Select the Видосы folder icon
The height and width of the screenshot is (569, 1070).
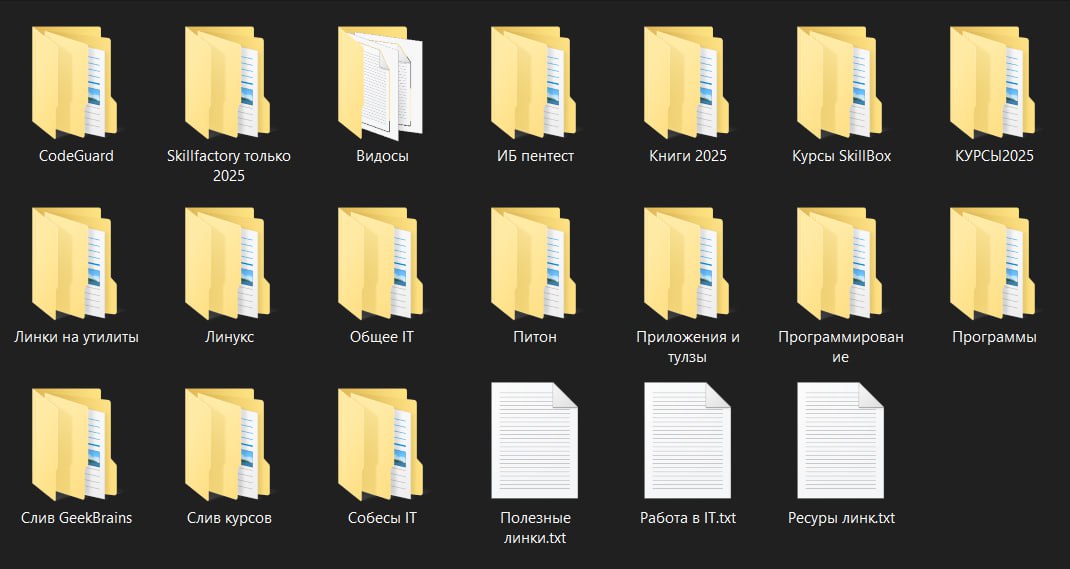381,83
